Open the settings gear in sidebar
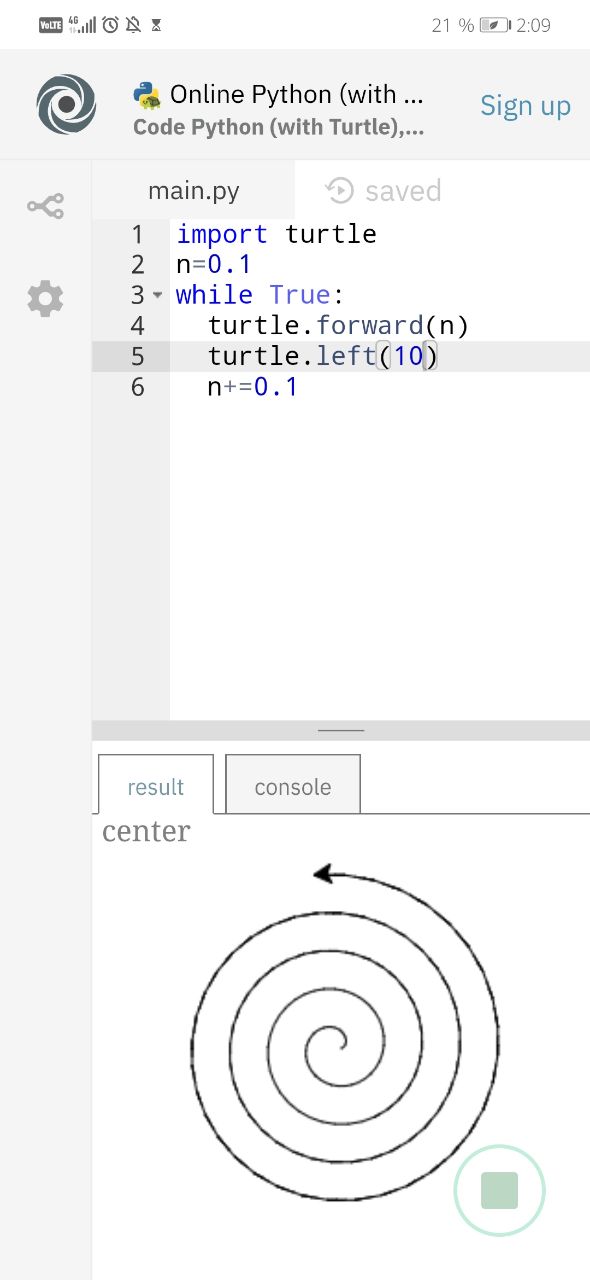Image resolution: width=590 pixels, height=1280 pixels. pyautogui.click(x=45, y=299)
